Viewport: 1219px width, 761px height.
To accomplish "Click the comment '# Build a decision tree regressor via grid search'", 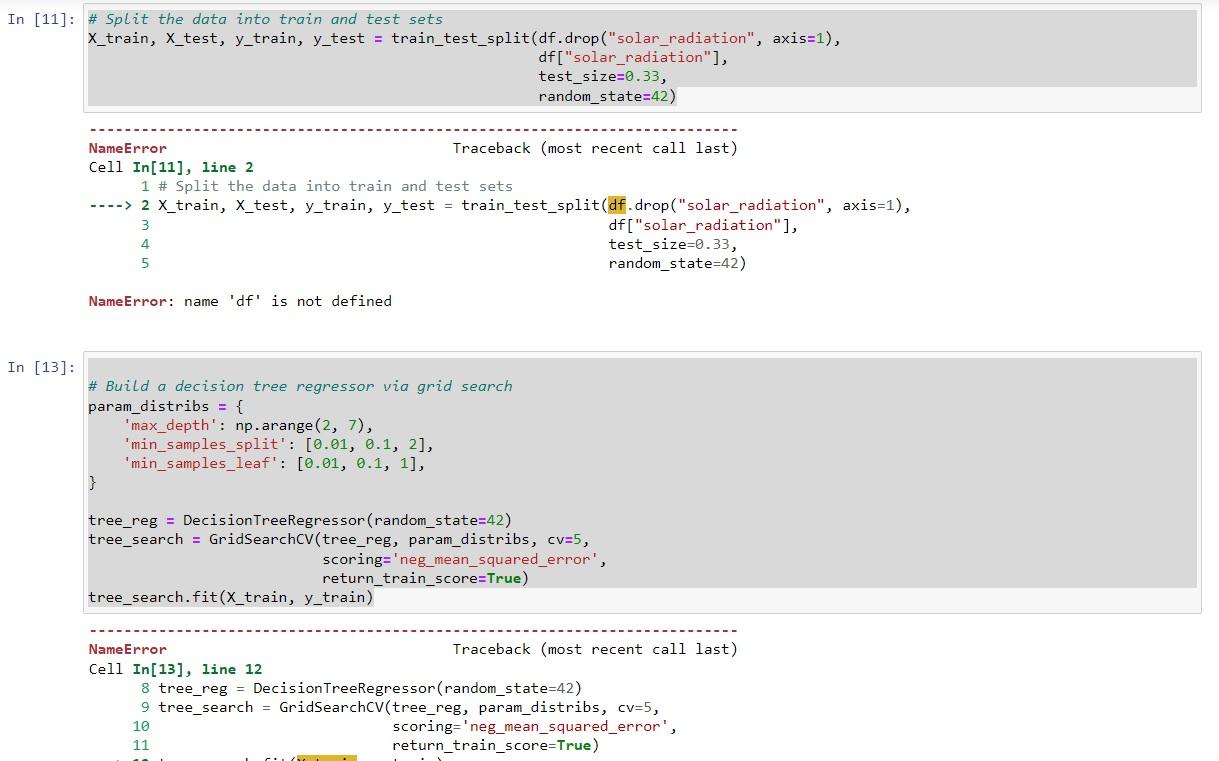I will (x=300, y=385).
